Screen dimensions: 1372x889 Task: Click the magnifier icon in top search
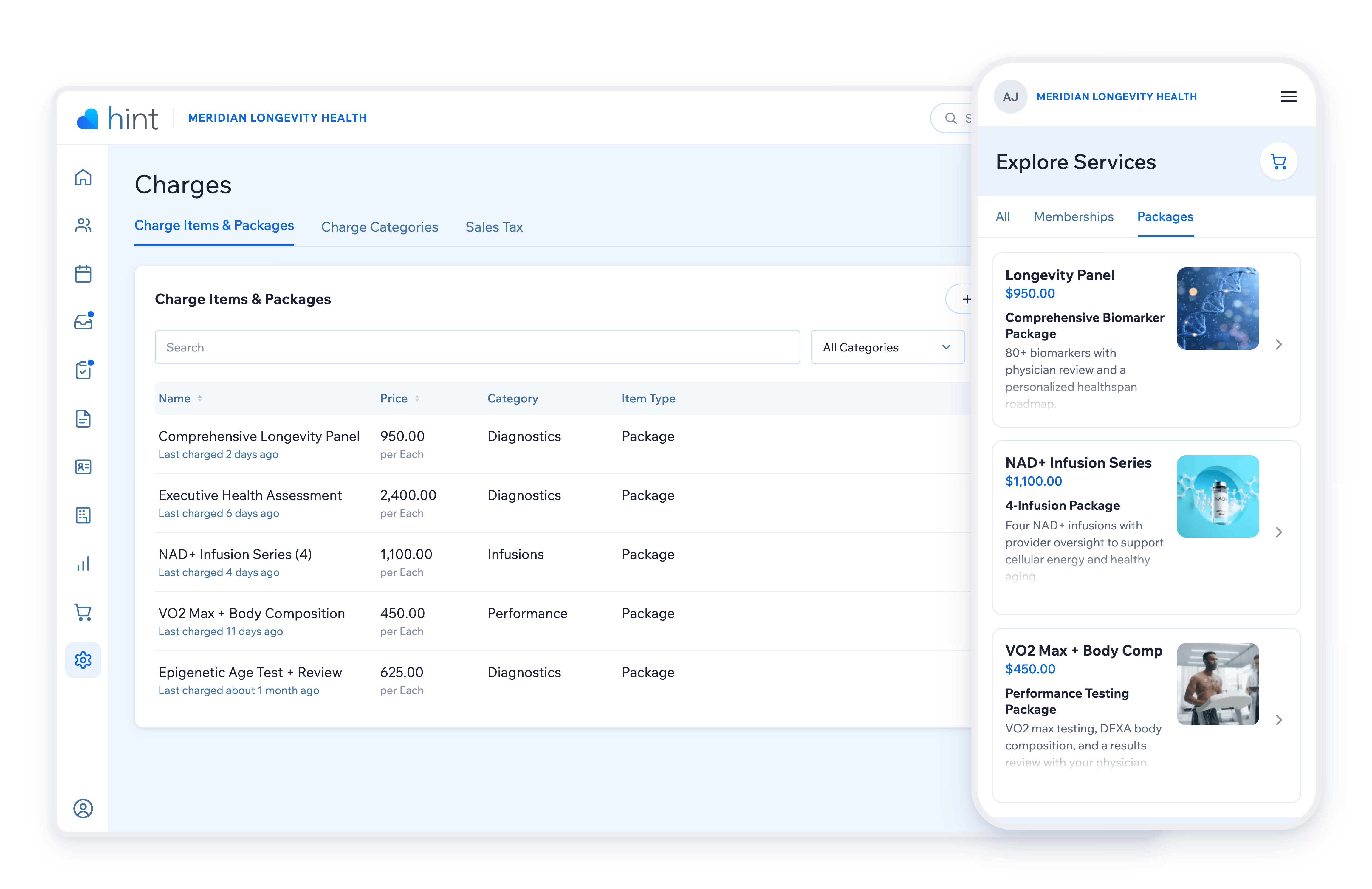(x=951, y=118)
